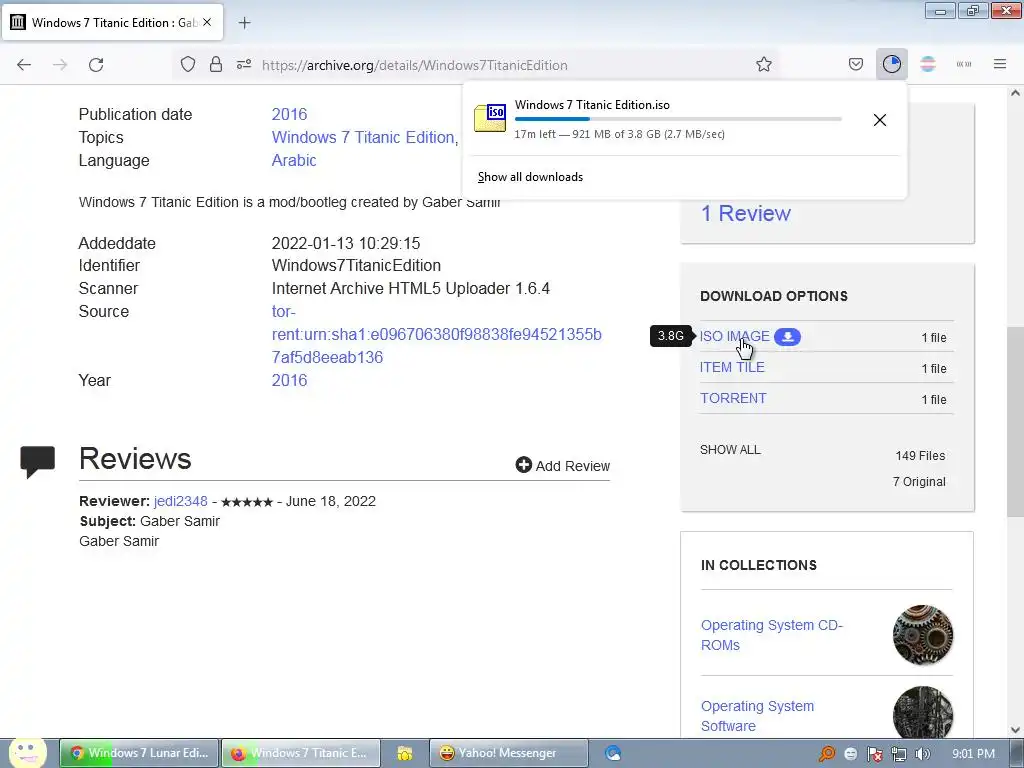Screen dimensions: 1024x768
Task: Click the ISO file icon in the downloads panel
Action: pos(490,118)
